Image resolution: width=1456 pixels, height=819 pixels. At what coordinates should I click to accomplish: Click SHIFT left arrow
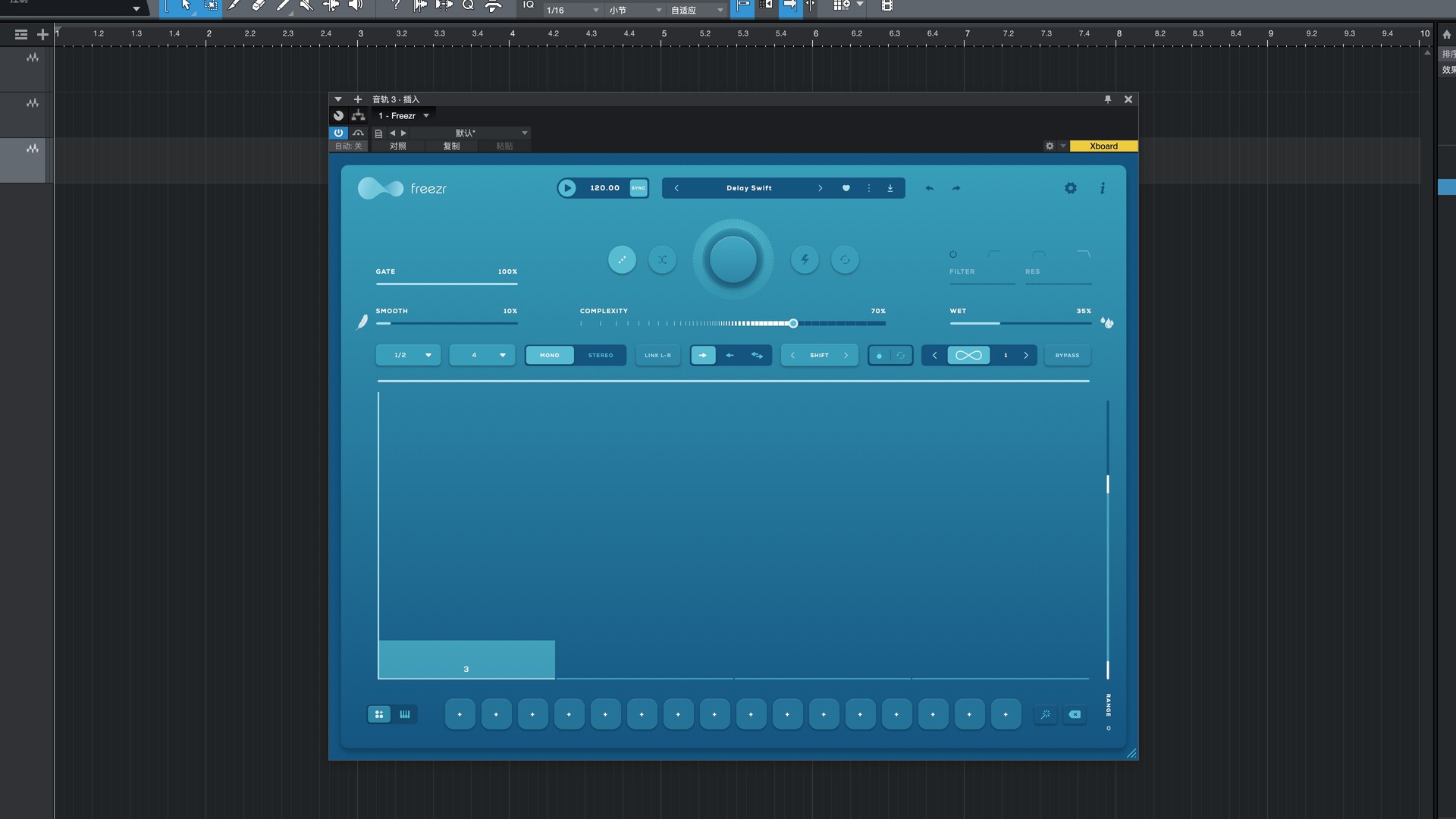pos(792,355)
